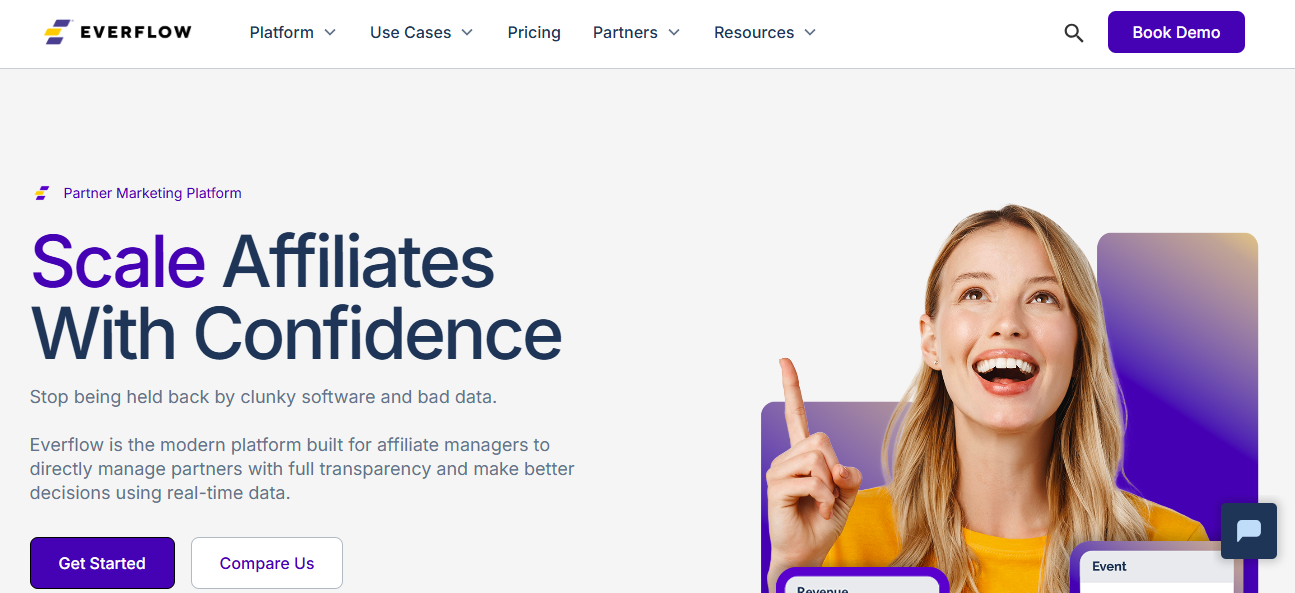Click the Revenue card at the bottom
Viewport: 1295px width, 593px height.
point(860,586)
